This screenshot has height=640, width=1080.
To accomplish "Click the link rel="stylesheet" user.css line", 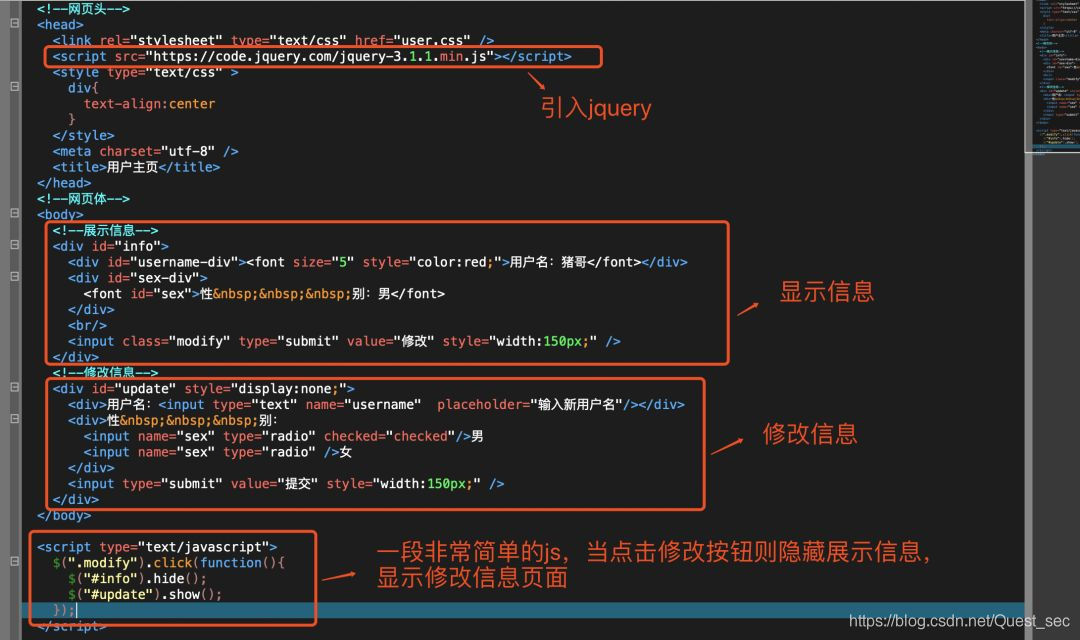I will pyautogui.click(x=273, y=41).
